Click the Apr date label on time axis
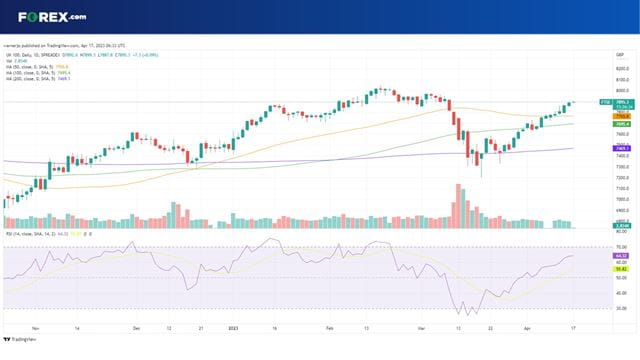Viewport: 640px width, 360px height. tap(527, 328)
